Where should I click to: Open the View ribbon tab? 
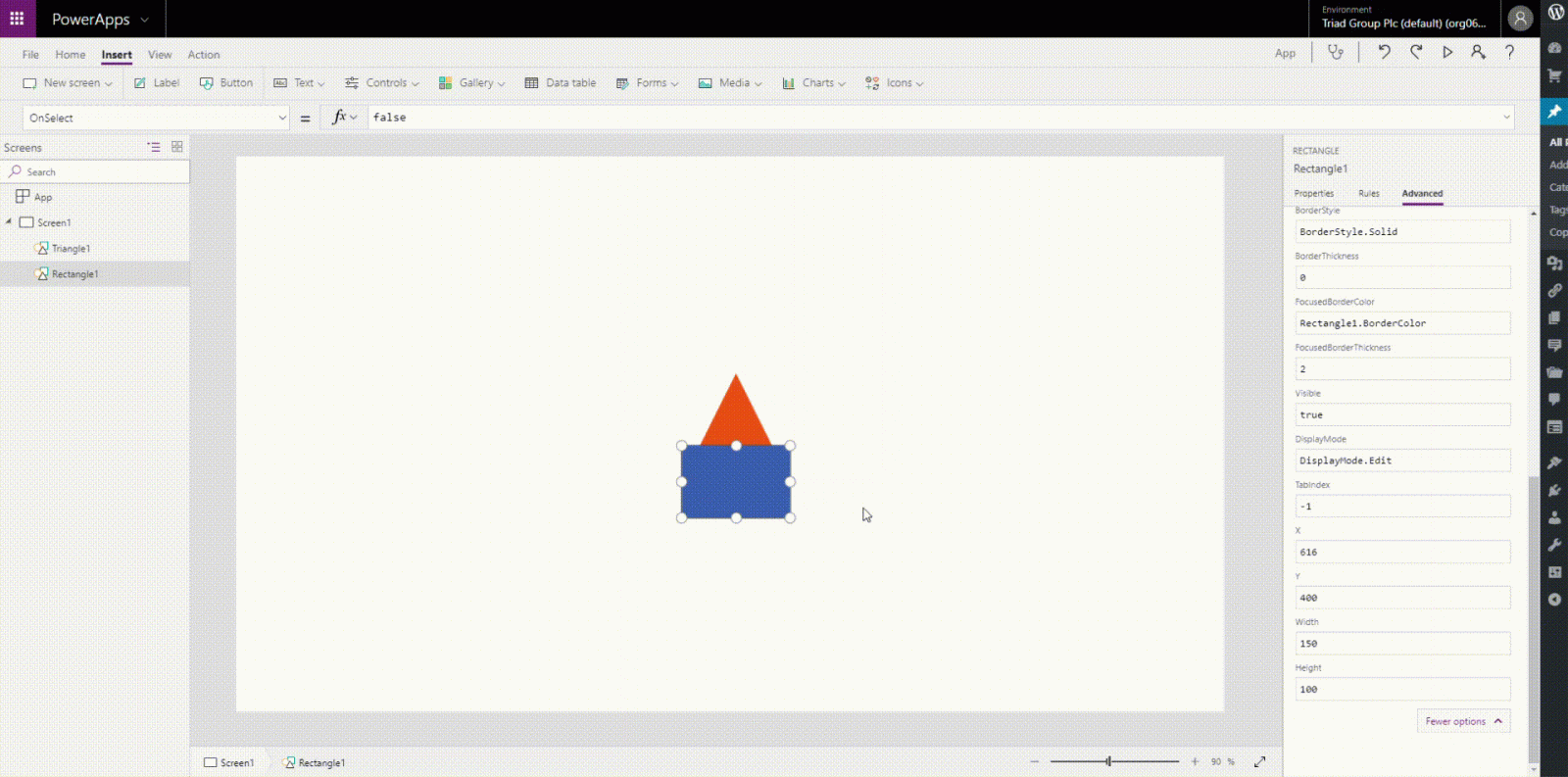click(160, 55)
